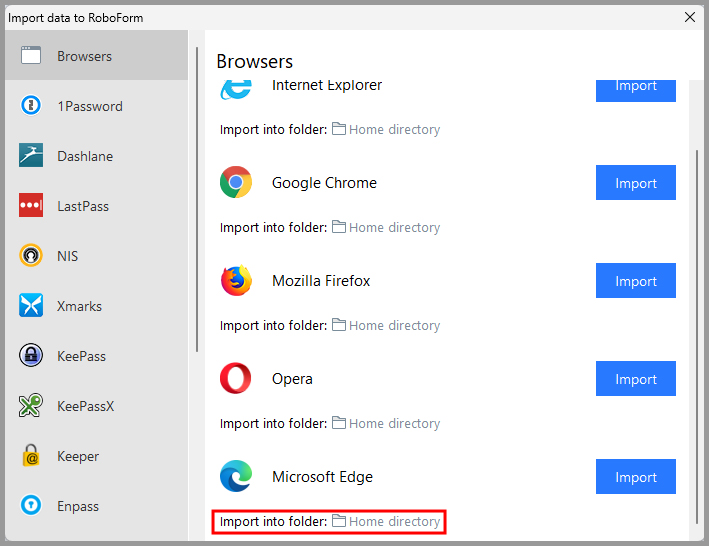Open the Browsers tab in sidebar

(x=94, y=56)
